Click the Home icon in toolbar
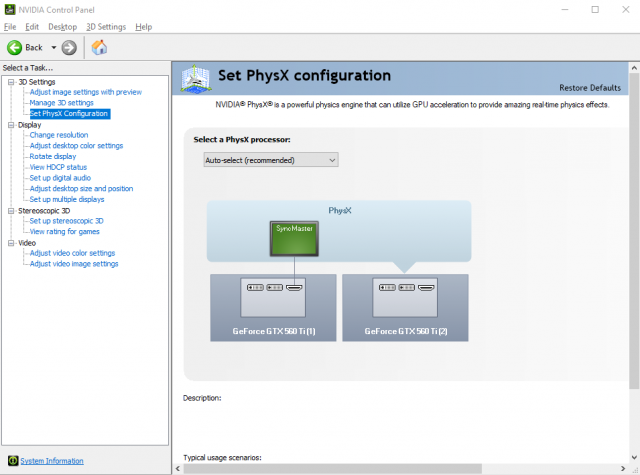Screen dimensions: 640x475 click(100, 47)
